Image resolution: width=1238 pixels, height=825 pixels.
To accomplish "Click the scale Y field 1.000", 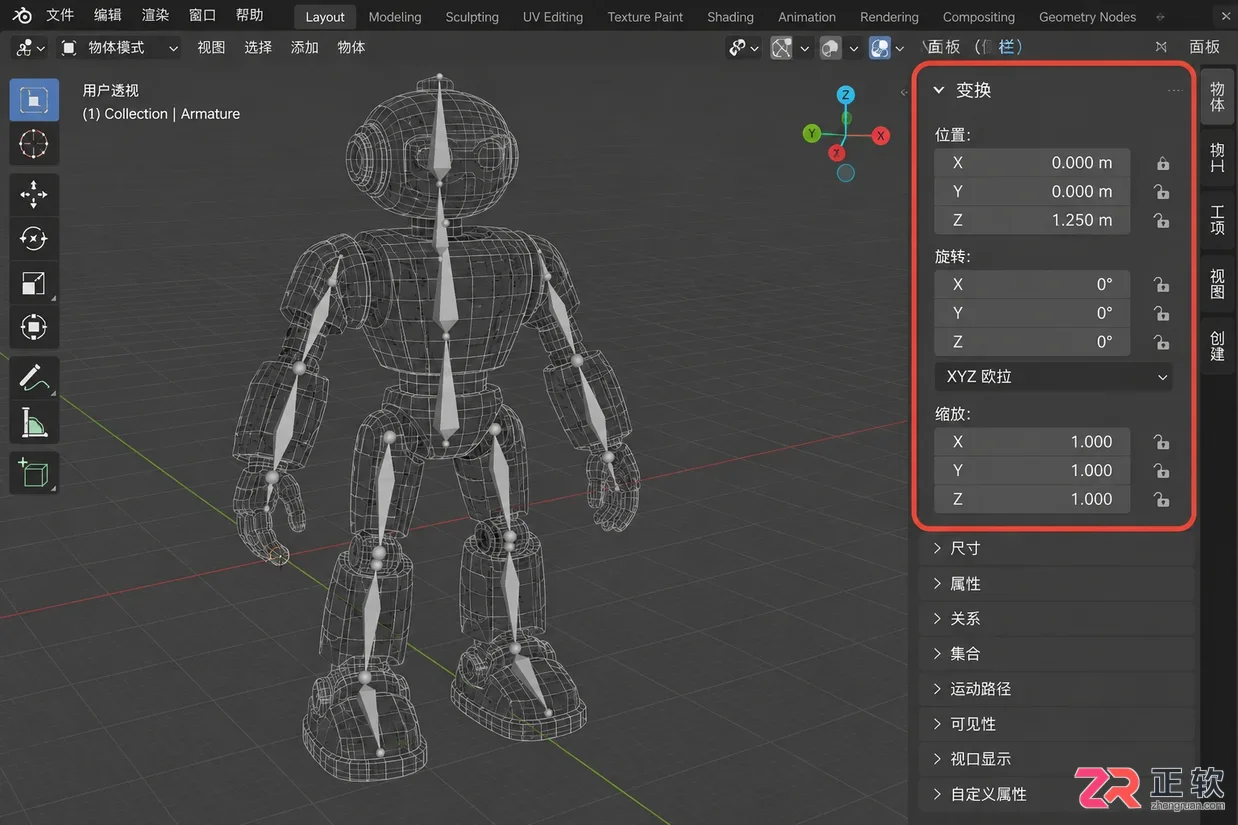I will pos(1032,470).
